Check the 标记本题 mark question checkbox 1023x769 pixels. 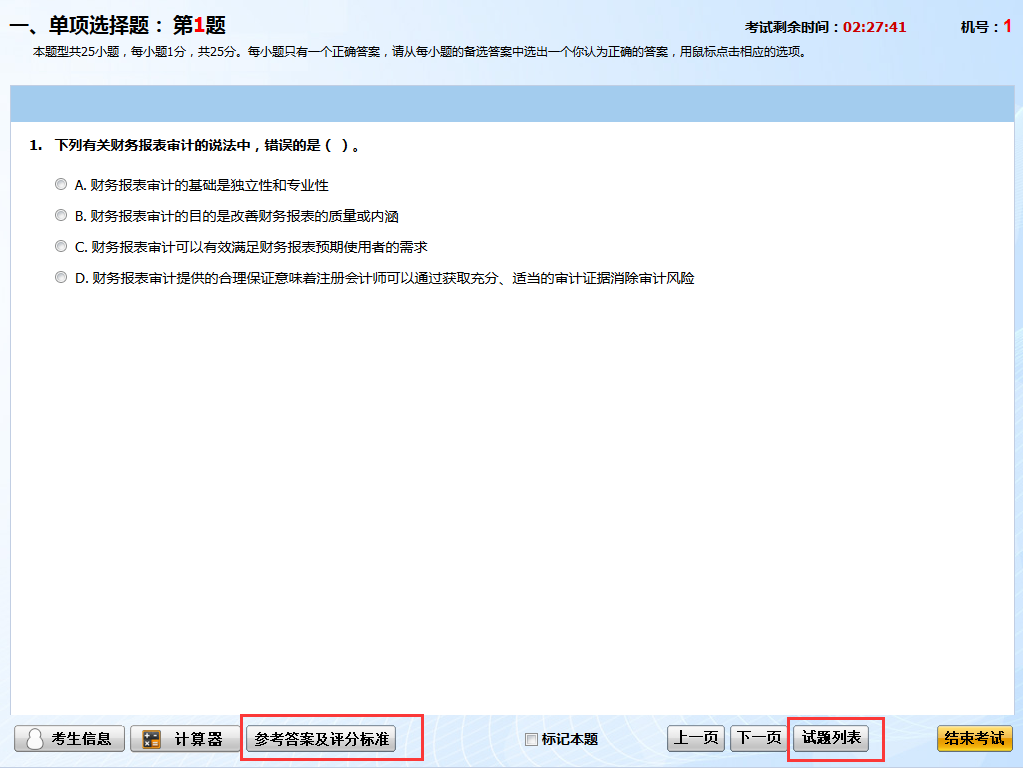click(529, 737)
